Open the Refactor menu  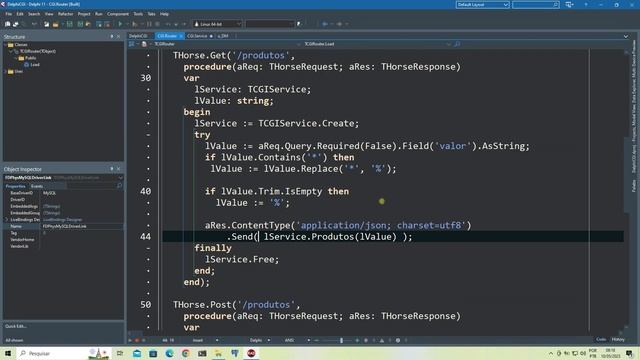point(65,14)
